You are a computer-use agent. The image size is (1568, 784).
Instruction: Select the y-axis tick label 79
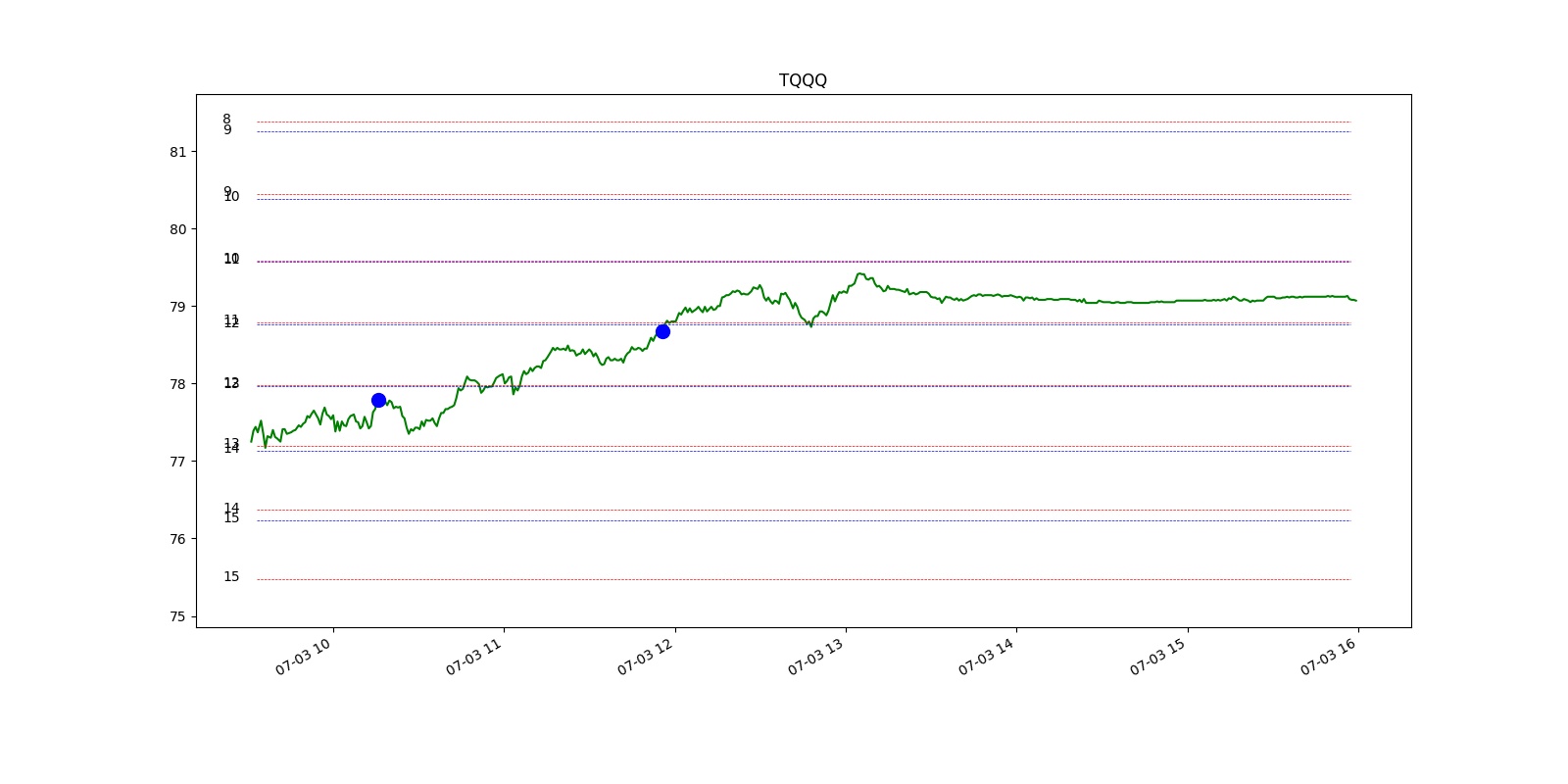[177, 307]
